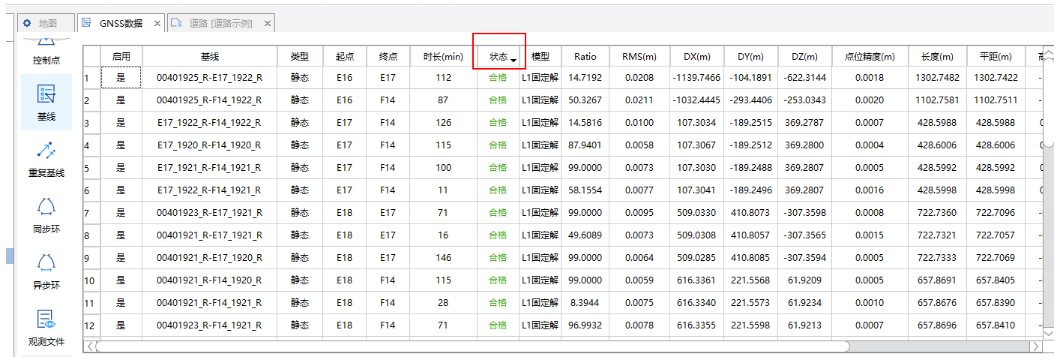Sort by the Ratio column header
Screen dimensions: 1060x360
[x=585, y=57]
